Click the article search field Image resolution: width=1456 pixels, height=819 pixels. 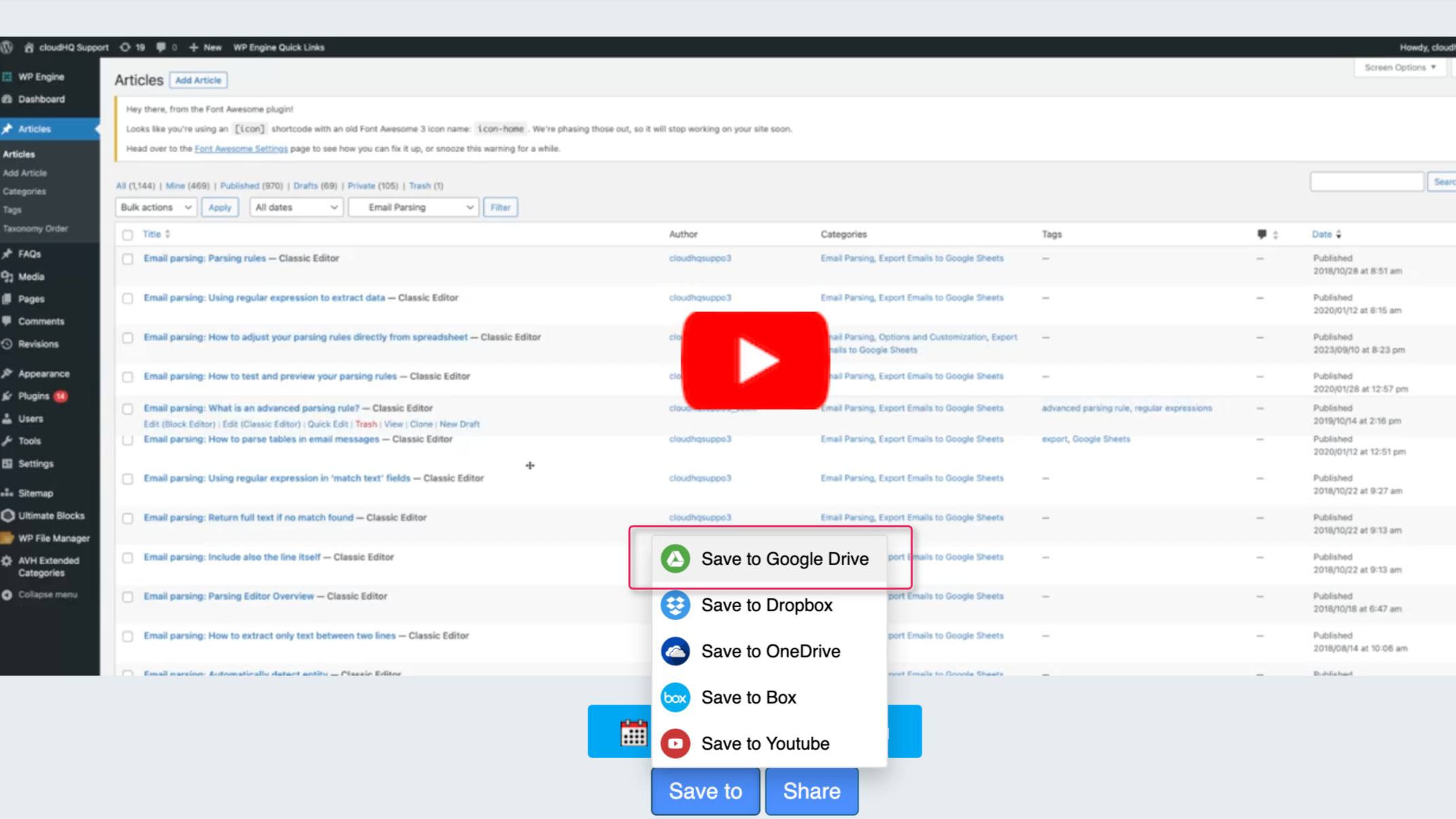pyautogui.click(x=1366, y=182)
